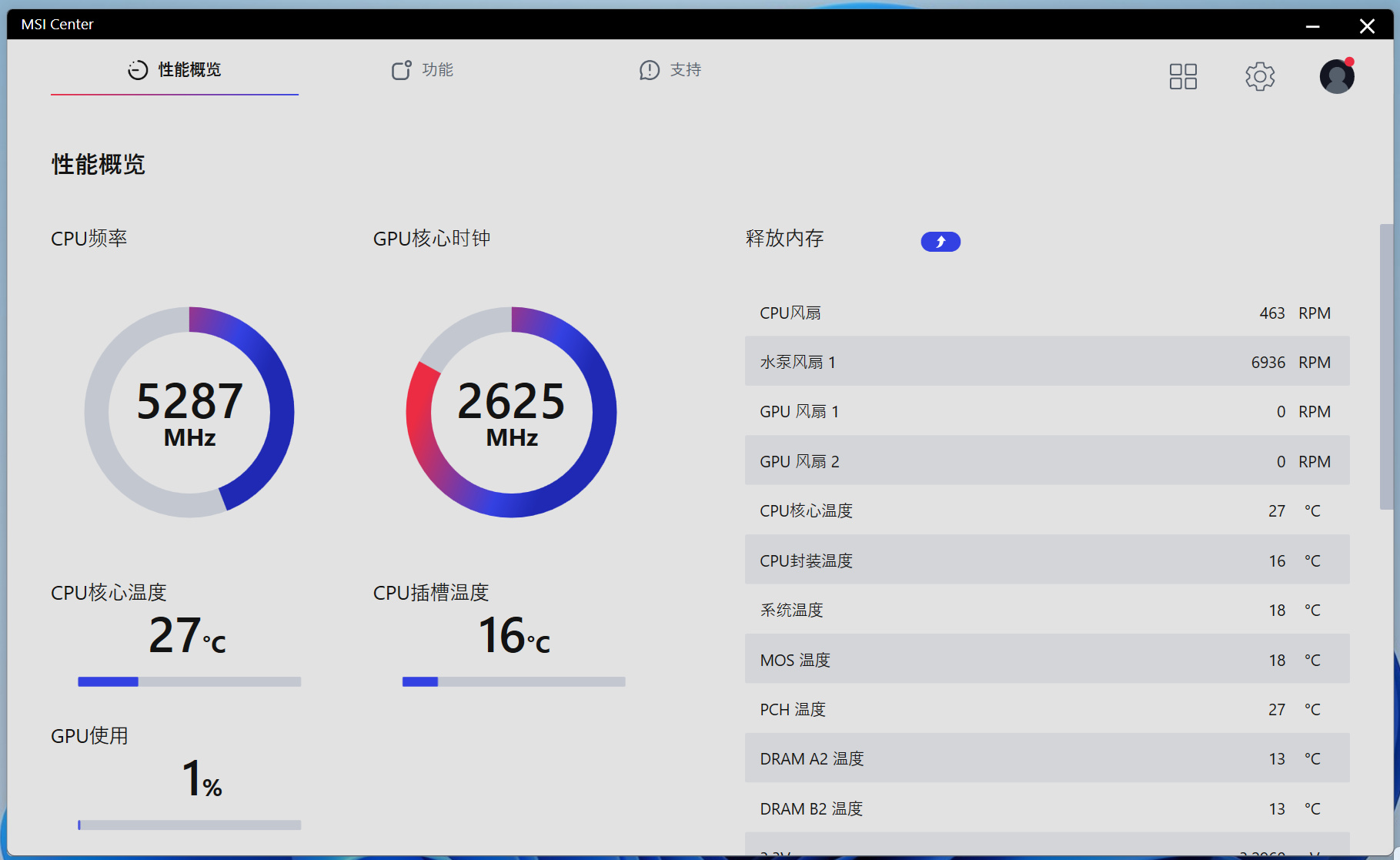This screenshot has width=1400, height=860.
Task: Click the CPU插槽温度 progress bar
Action: click(514, 681)
